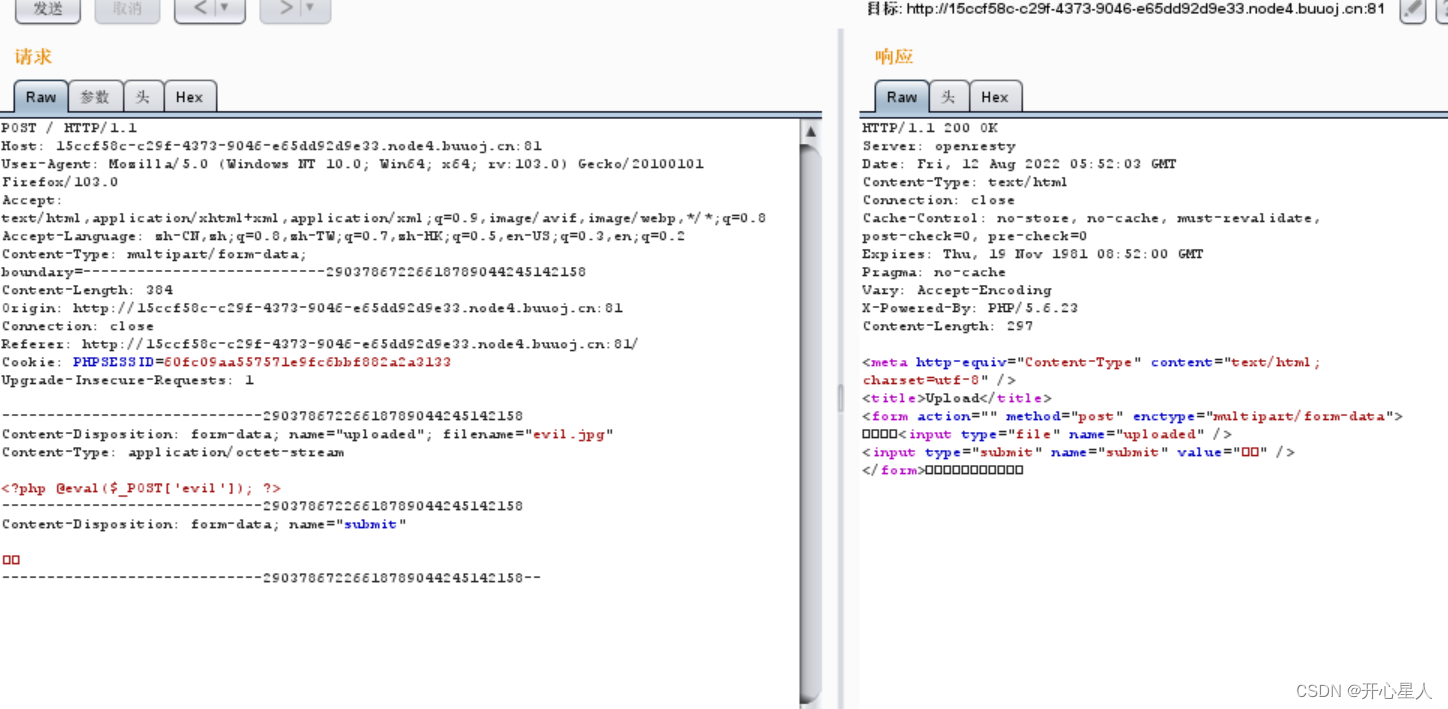
Task: Go back to previous request with < arrow
Action: click(x=199, y=9)
